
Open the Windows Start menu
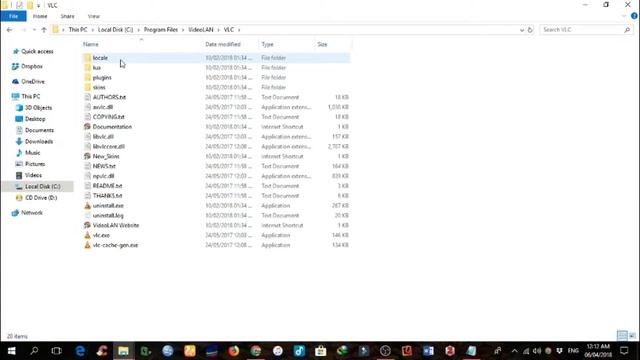11,351
